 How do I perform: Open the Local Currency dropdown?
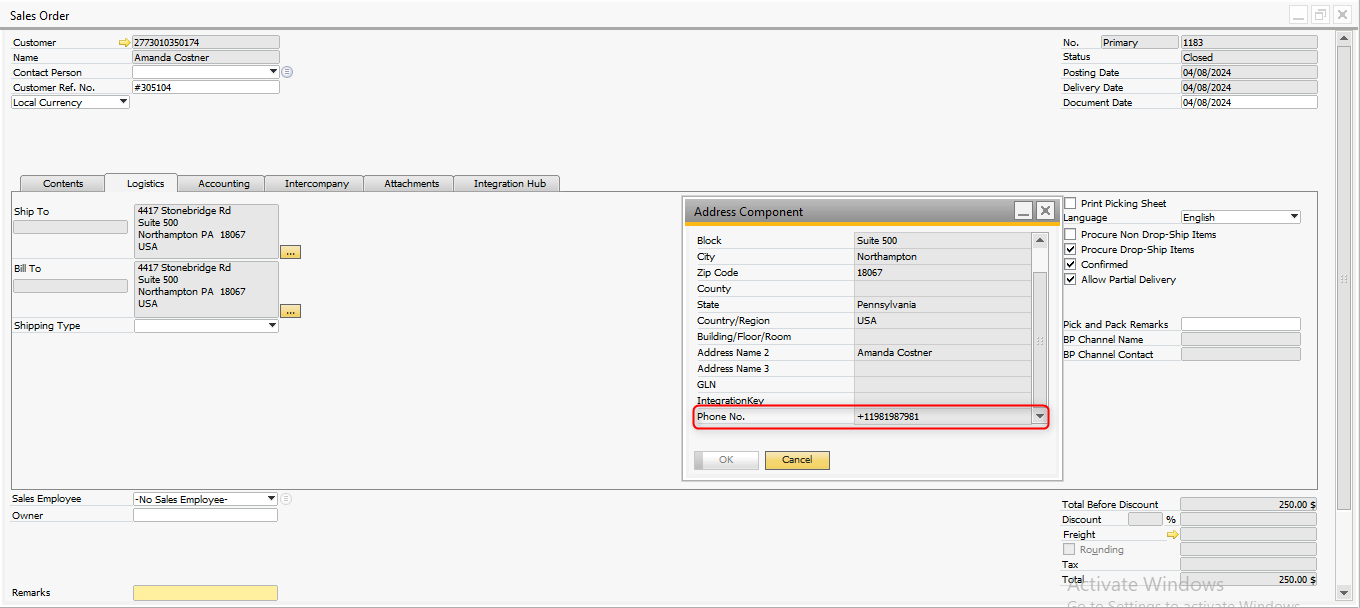click(x=123, y=102)
